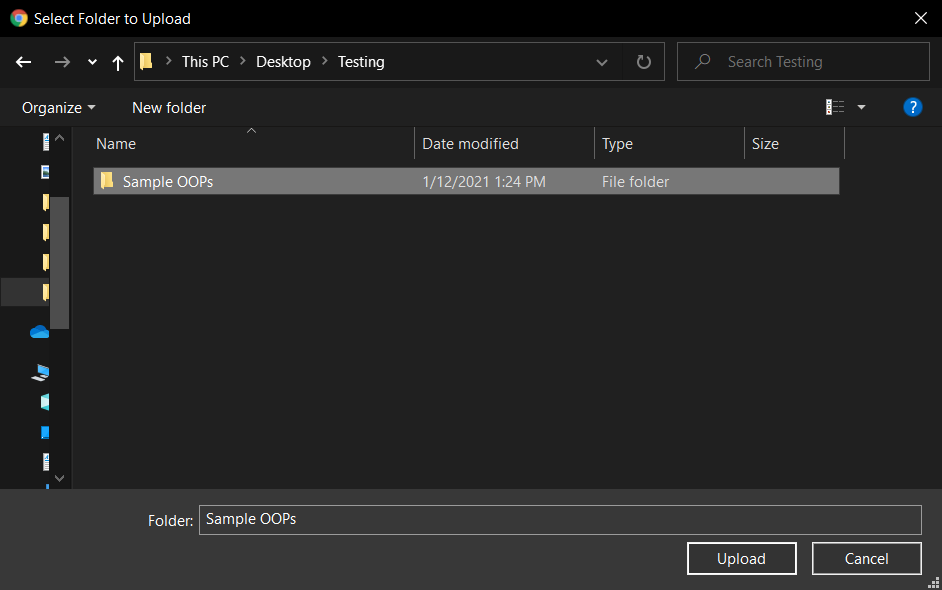Click the Back navigation arrow
The height and width of the screenshot is (590, 942).
click(24, 62)
